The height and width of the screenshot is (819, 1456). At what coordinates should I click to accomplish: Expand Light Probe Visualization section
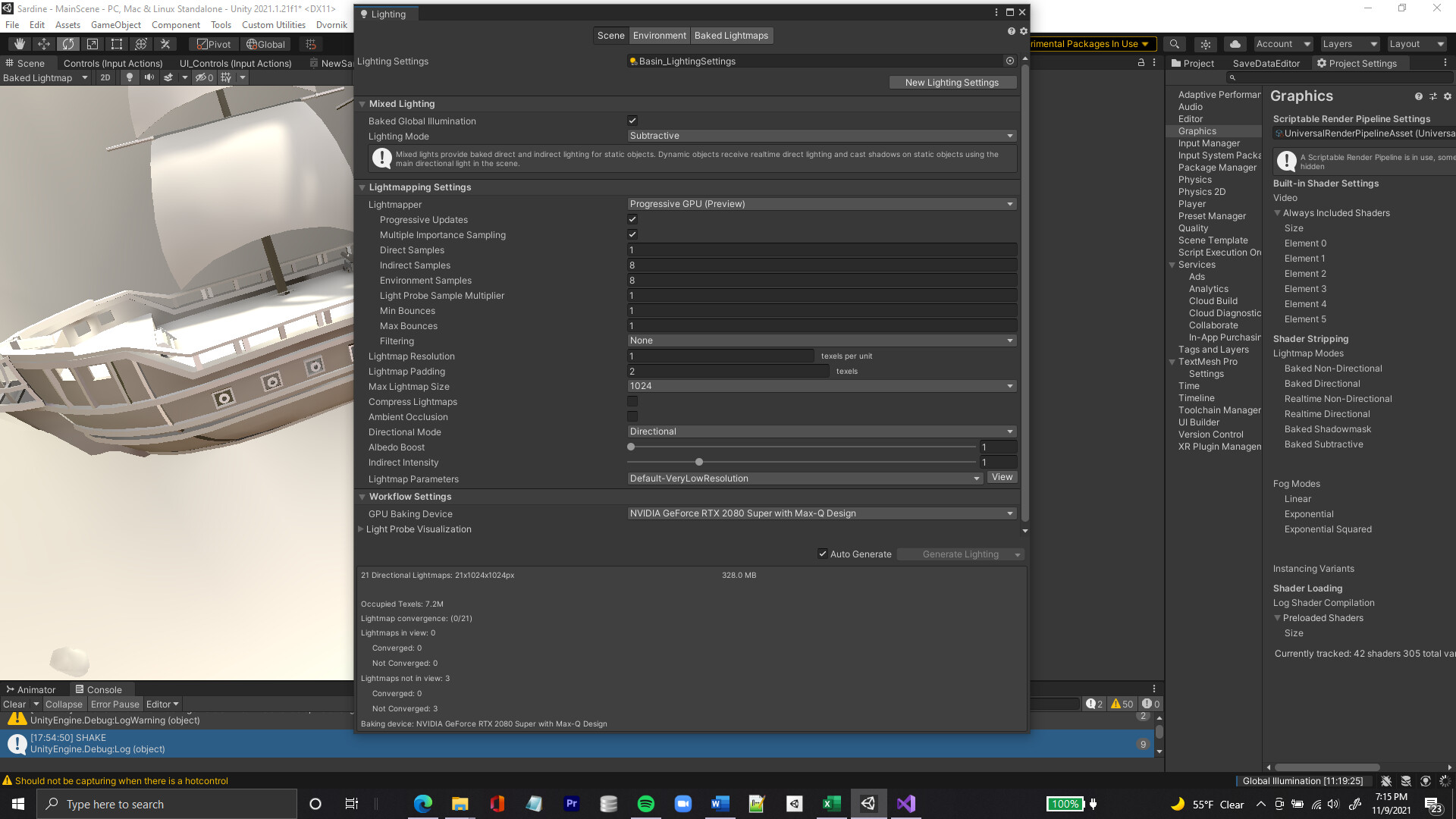pyautogui.click(x=362, y=529)
